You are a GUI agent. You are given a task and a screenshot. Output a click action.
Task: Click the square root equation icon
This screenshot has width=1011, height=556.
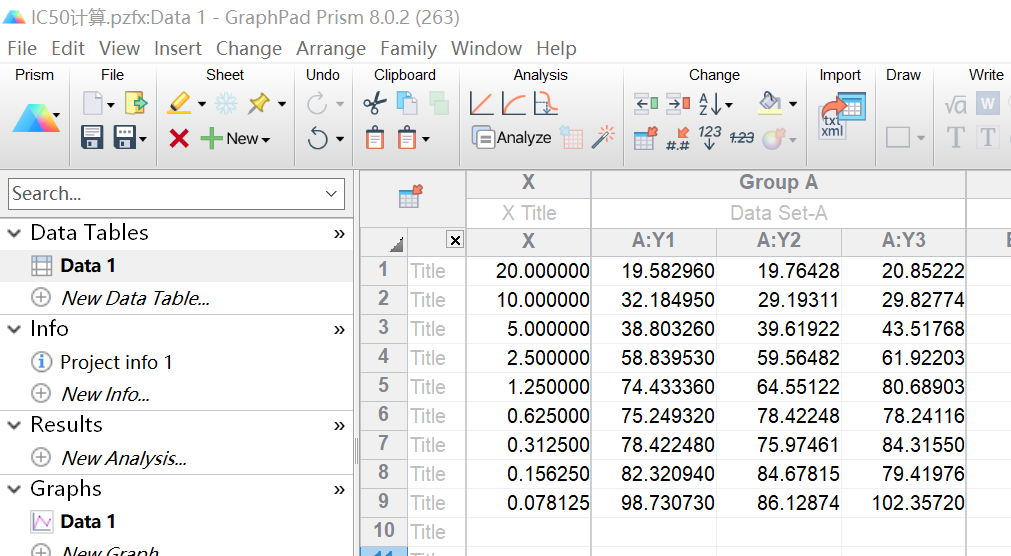[955, 104]
